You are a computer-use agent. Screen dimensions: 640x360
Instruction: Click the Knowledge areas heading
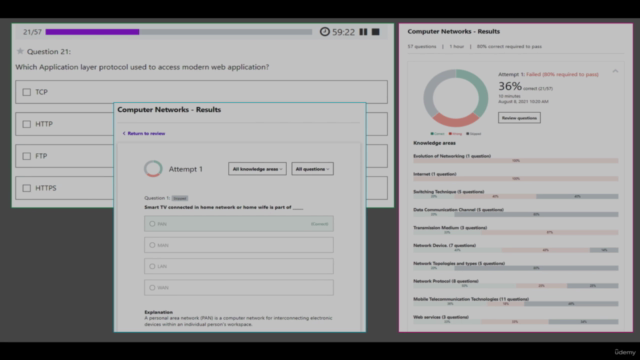tap(434, 143)
